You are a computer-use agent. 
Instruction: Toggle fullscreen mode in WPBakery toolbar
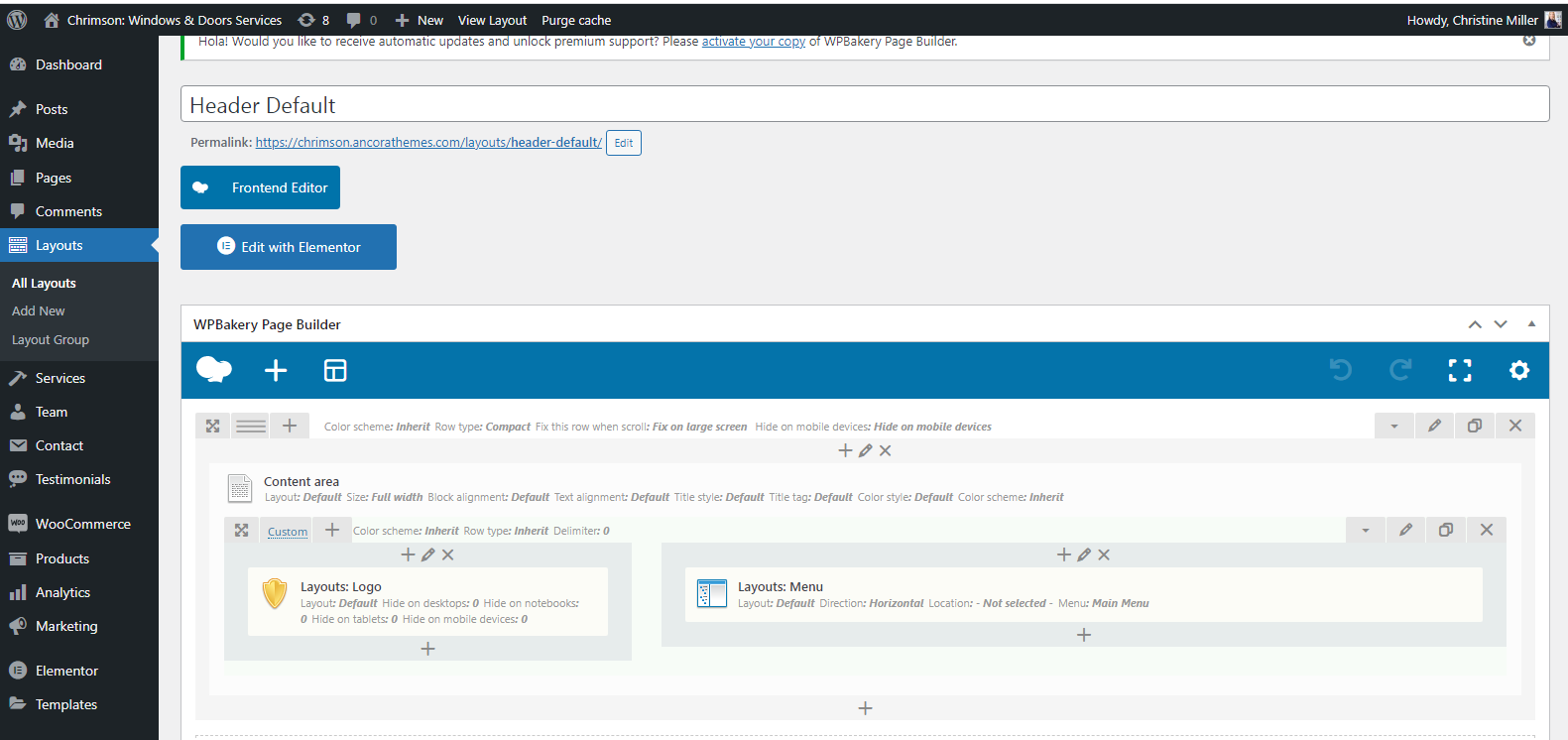pos(1460,370)
